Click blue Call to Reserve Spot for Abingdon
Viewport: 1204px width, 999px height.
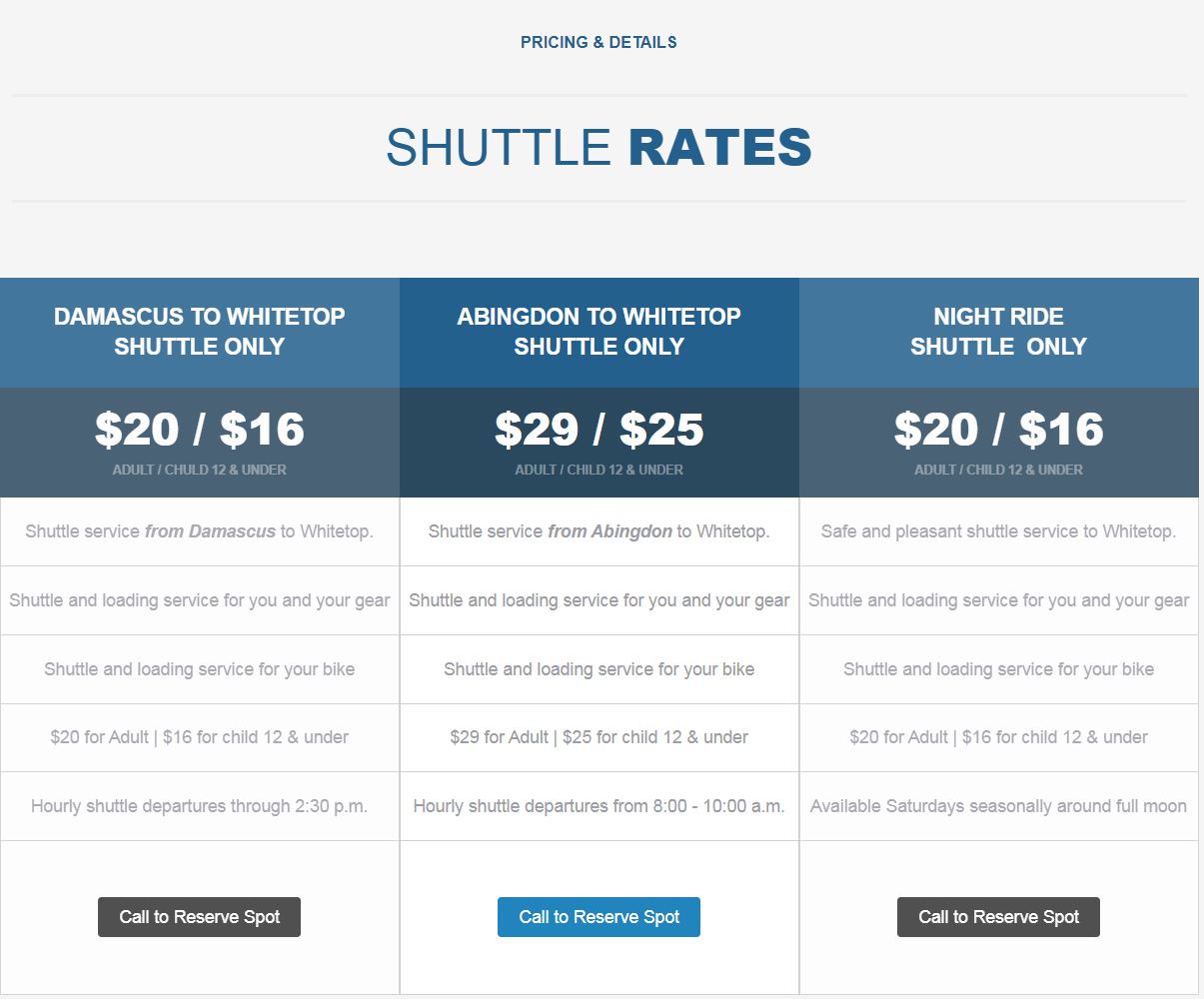click(x=599, y=917)
